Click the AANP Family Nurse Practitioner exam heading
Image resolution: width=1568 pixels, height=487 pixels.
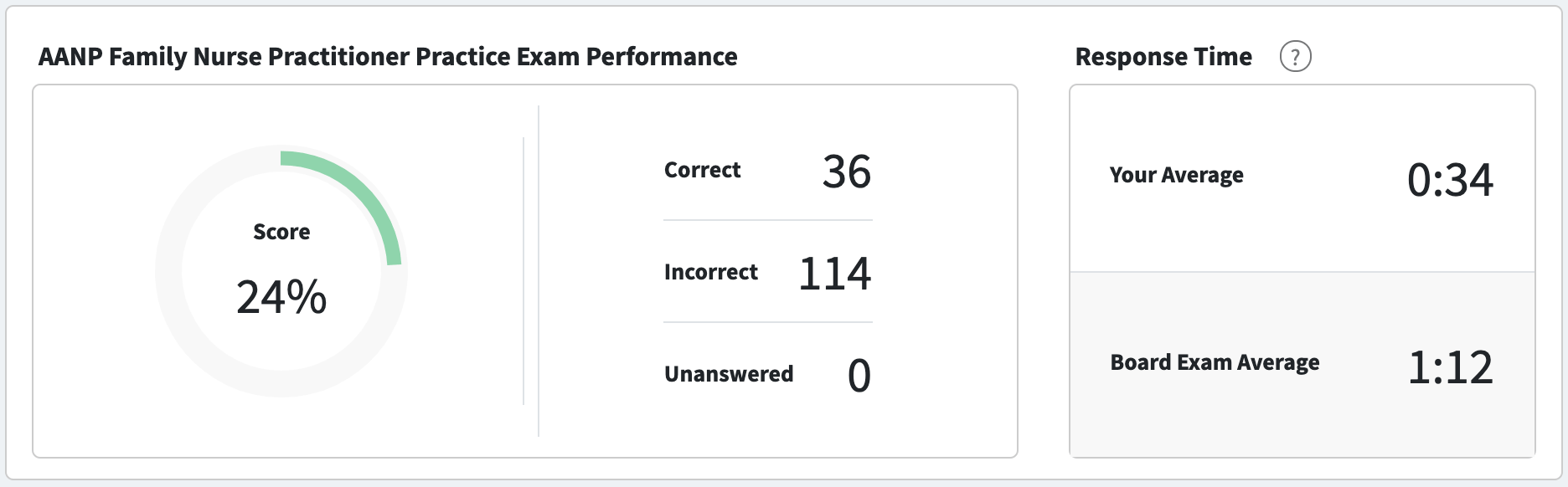[x=388, y=57]
